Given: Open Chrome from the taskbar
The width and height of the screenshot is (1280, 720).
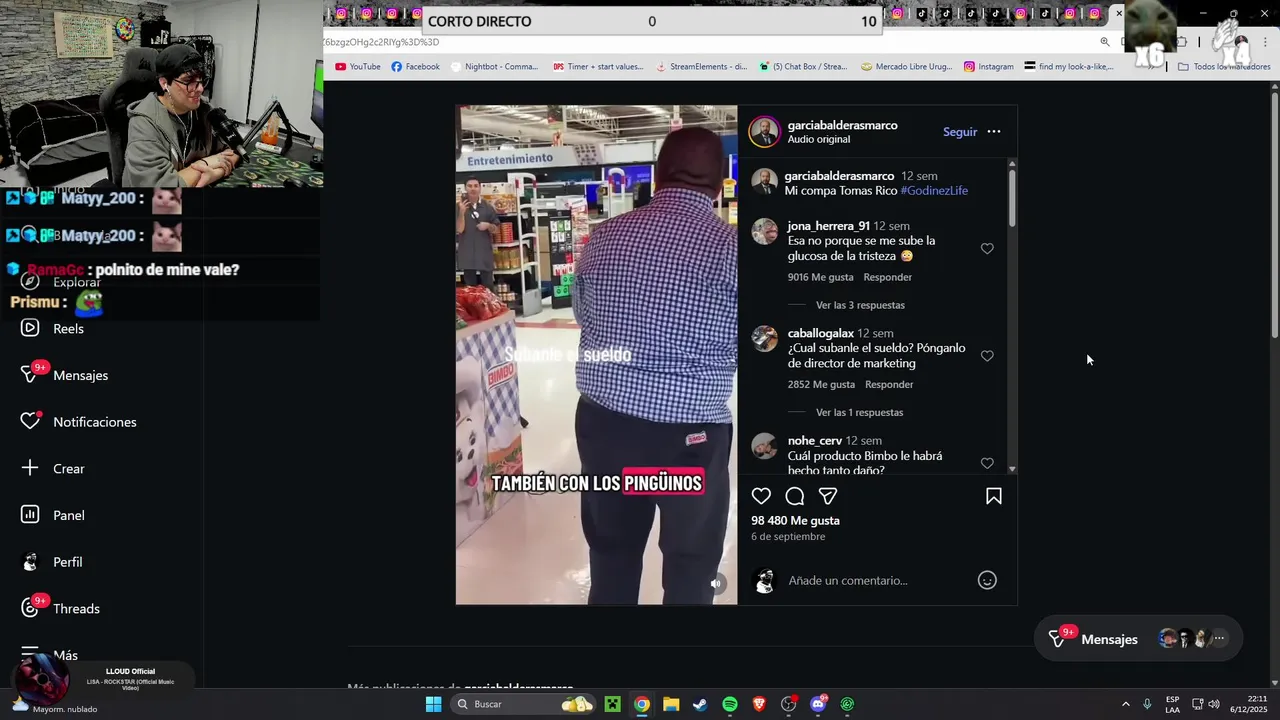Looking at the screenshot, I should point(642,704).
